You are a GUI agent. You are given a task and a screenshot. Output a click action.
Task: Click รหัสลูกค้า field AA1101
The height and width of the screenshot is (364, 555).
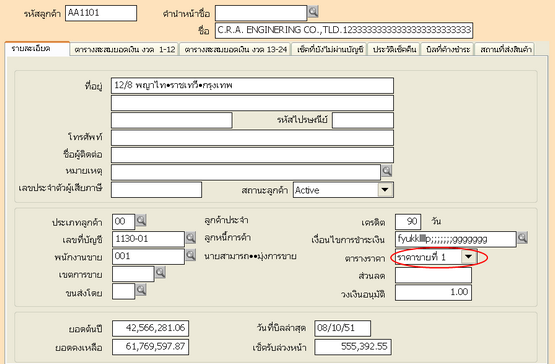point(101,13)
